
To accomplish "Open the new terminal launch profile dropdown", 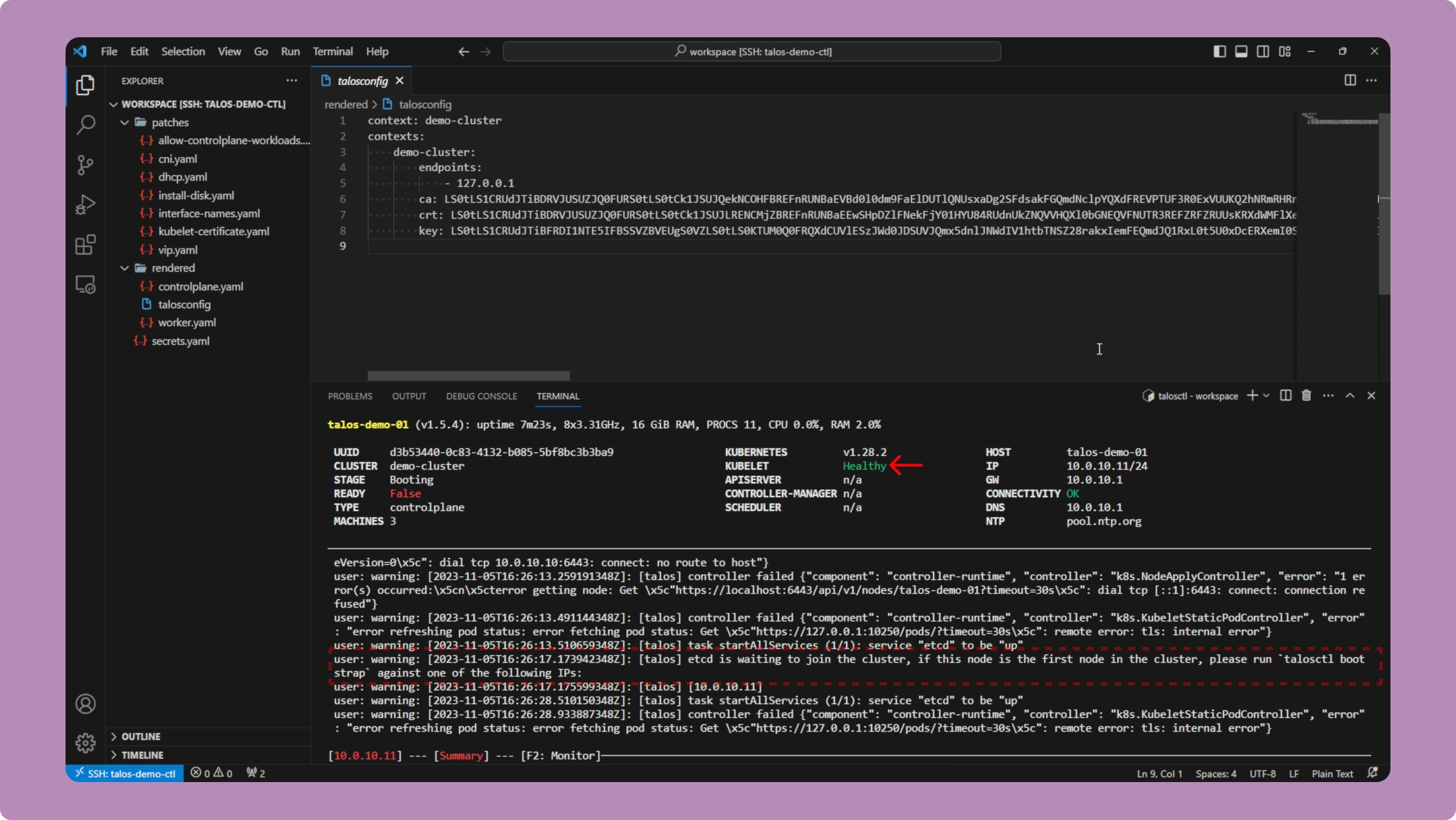I will 1266,396.
